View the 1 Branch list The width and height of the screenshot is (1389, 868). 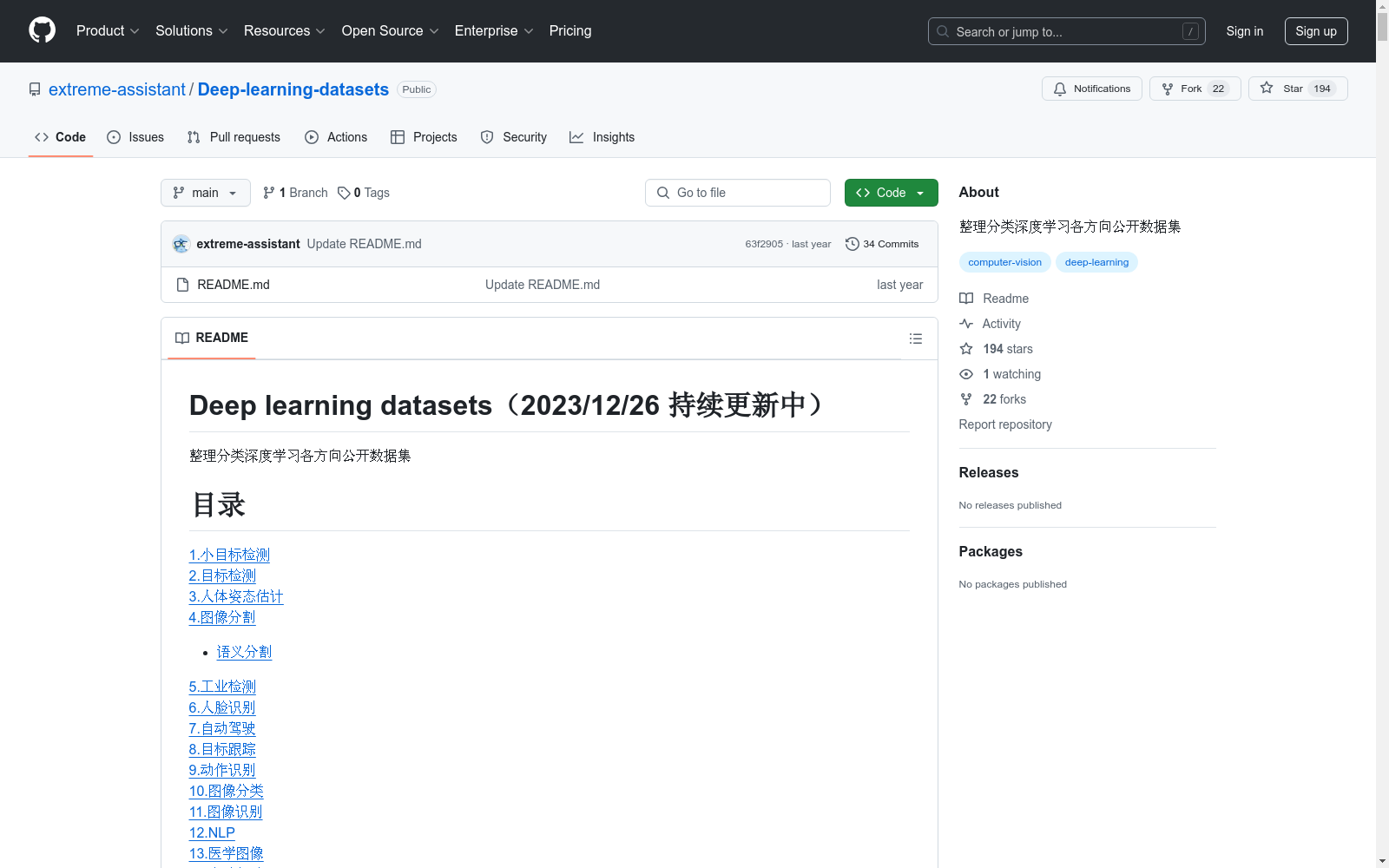coord(295,193)
